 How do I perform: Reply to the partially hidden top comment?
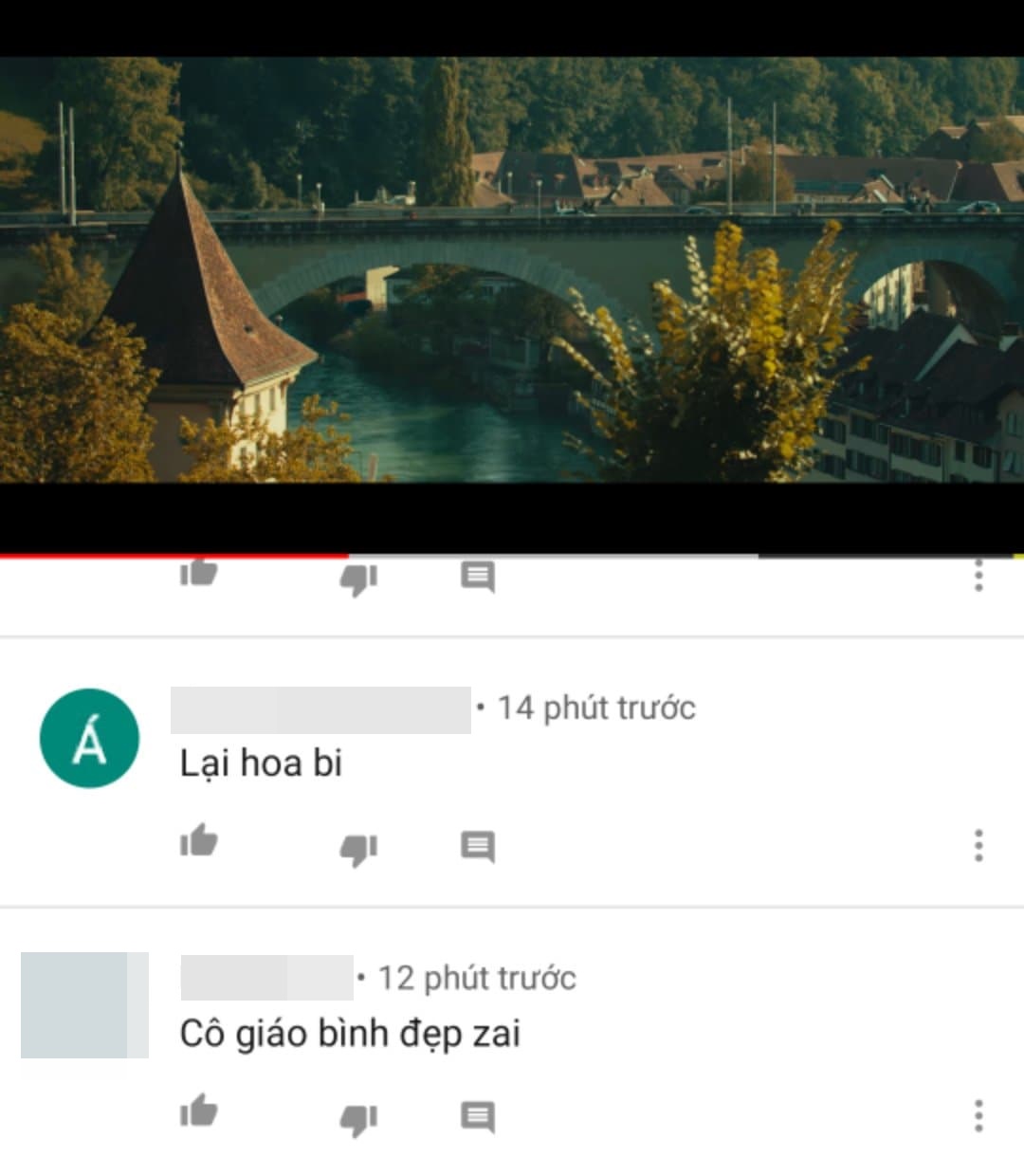pos(478,576)
